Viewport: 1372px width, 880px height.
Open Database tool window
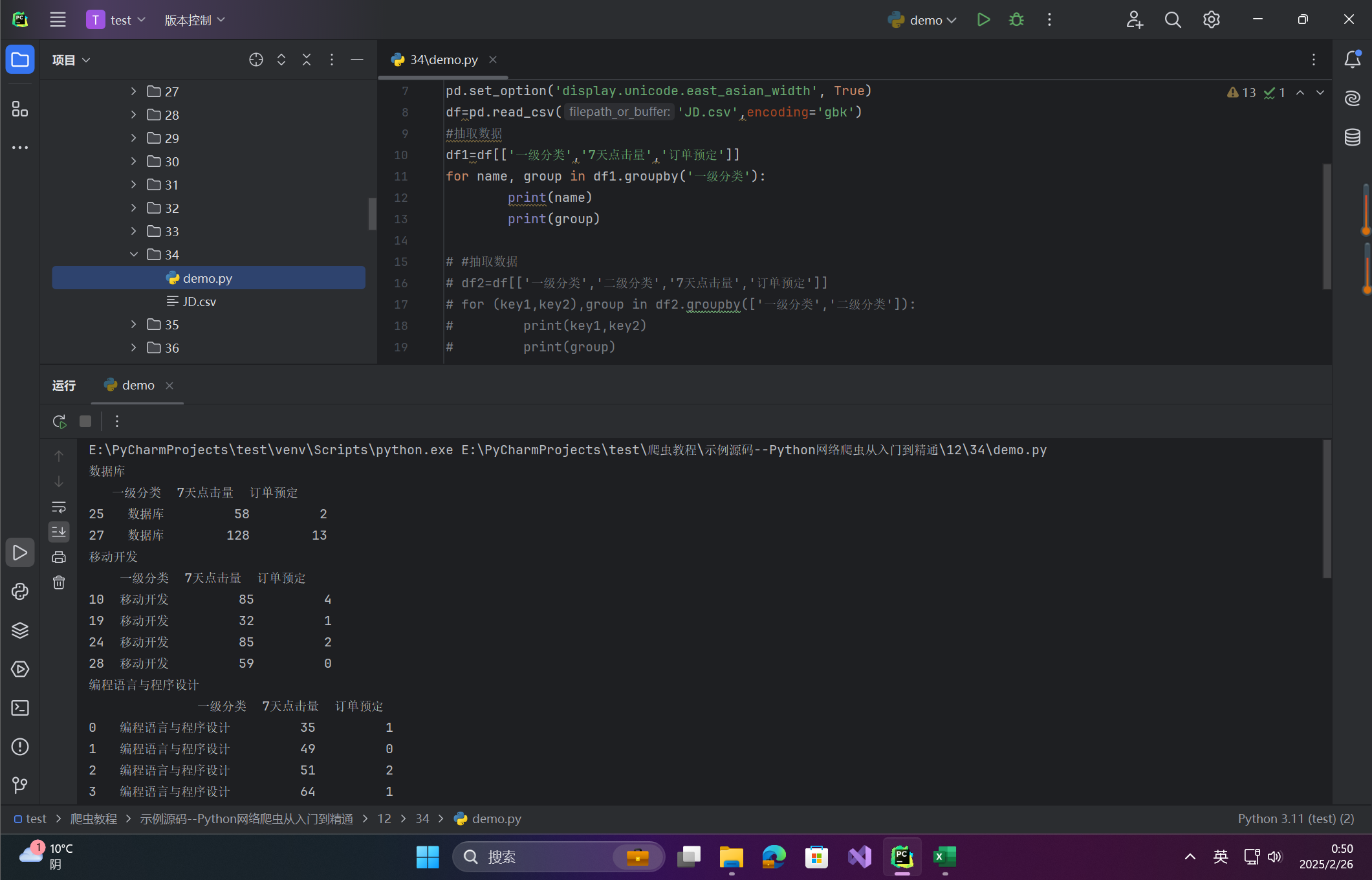click(x=1353, y=137)
